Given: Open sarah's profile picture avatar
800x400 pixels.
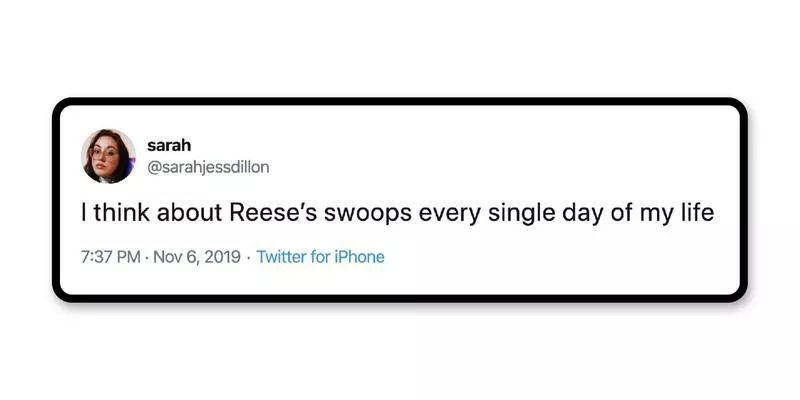Looking at the screenshot, I should 108,156.
